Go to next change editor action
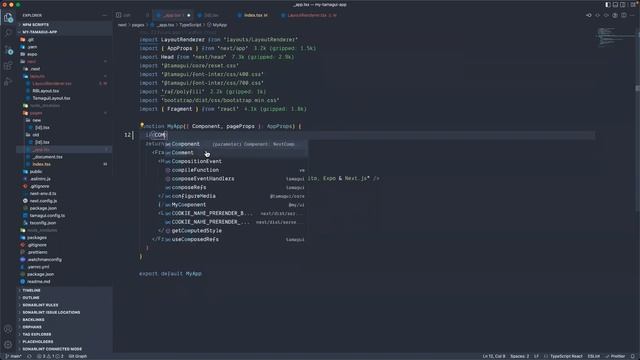640x360 pixels. pyautogui.click(x=606, y=15)
